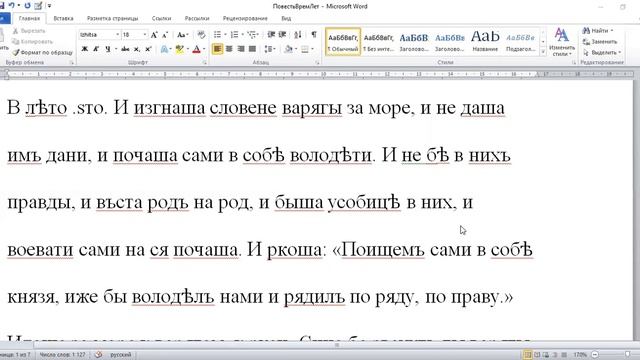The image size is (640, 360).
Task: Customize quick access toolbar arrow
Action: tap(49, 6)
